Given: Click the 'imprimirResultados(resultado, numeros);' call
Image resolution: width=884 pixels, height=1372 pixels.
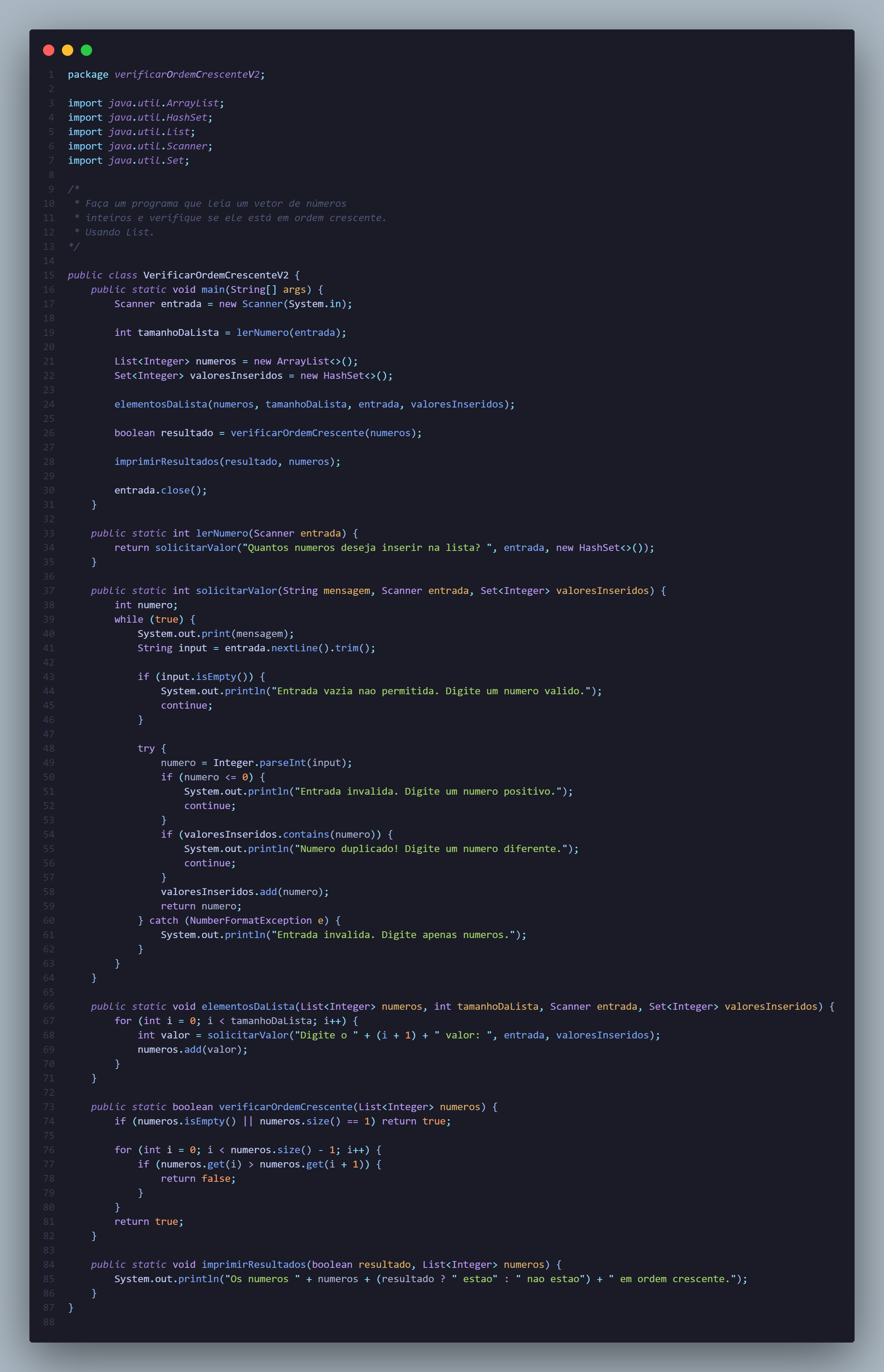Looking at the screenshot, I should [x=227, y=462].
